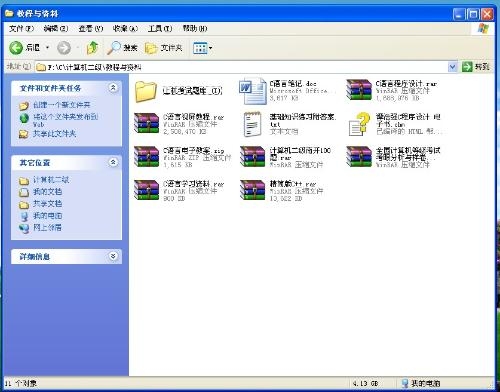The image size is (500, 392).
Task: Click the 11 个对象 status bar text
Action: [x=20, y=384]
